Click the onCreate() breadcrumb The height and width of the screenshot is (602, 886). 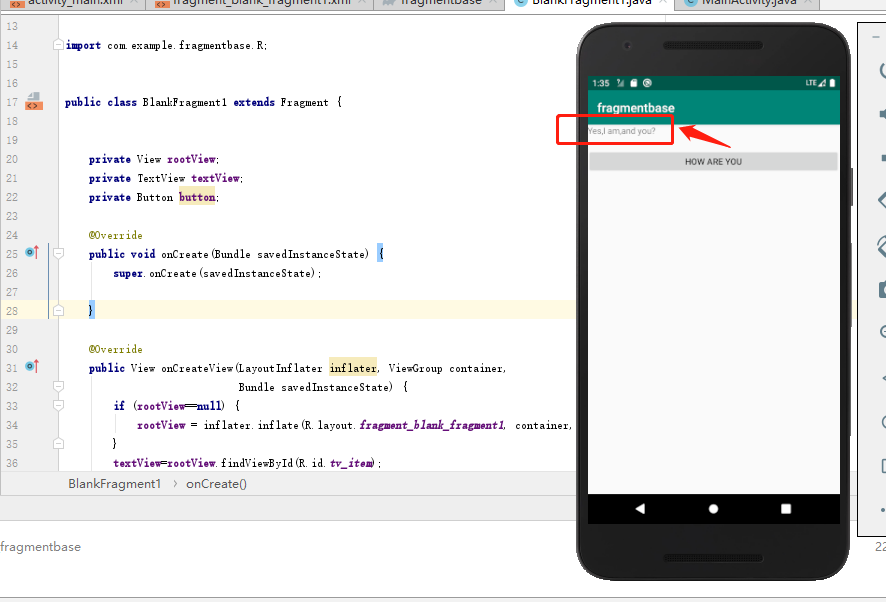click(x=216, y=484)
